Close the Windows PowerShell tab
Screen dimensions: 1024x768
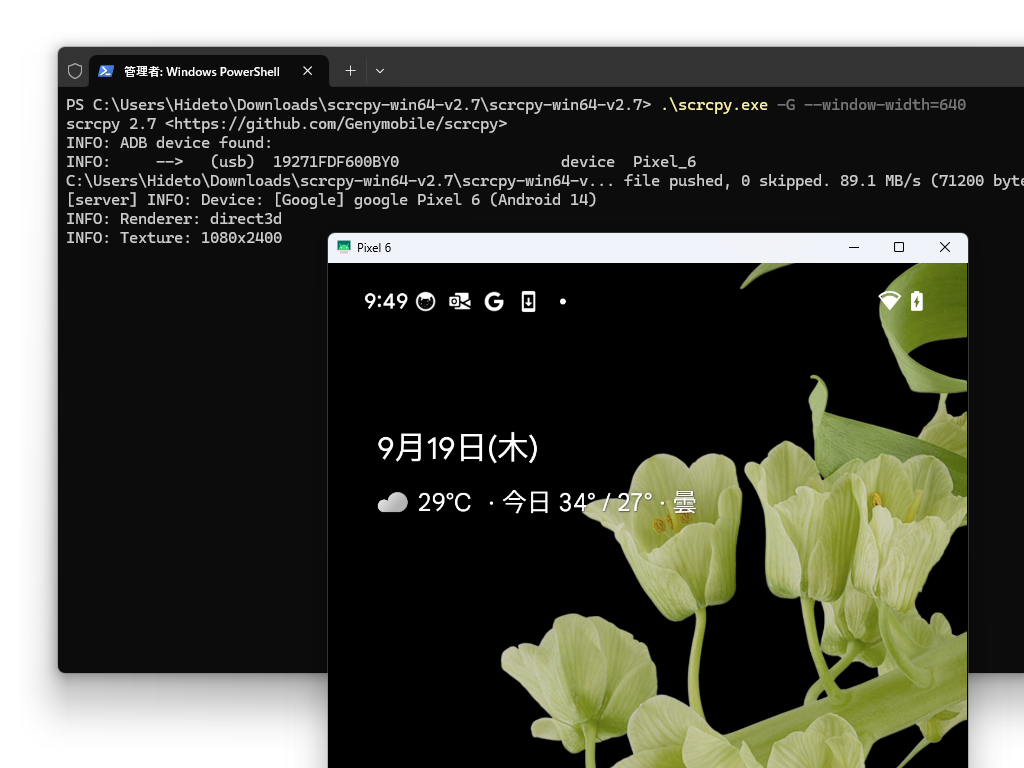[308, 70]
